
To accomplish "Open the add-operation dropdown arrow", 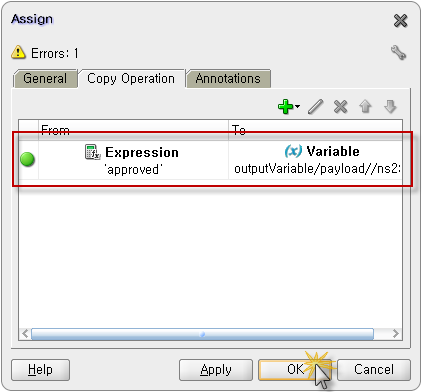I will point(297,107).
